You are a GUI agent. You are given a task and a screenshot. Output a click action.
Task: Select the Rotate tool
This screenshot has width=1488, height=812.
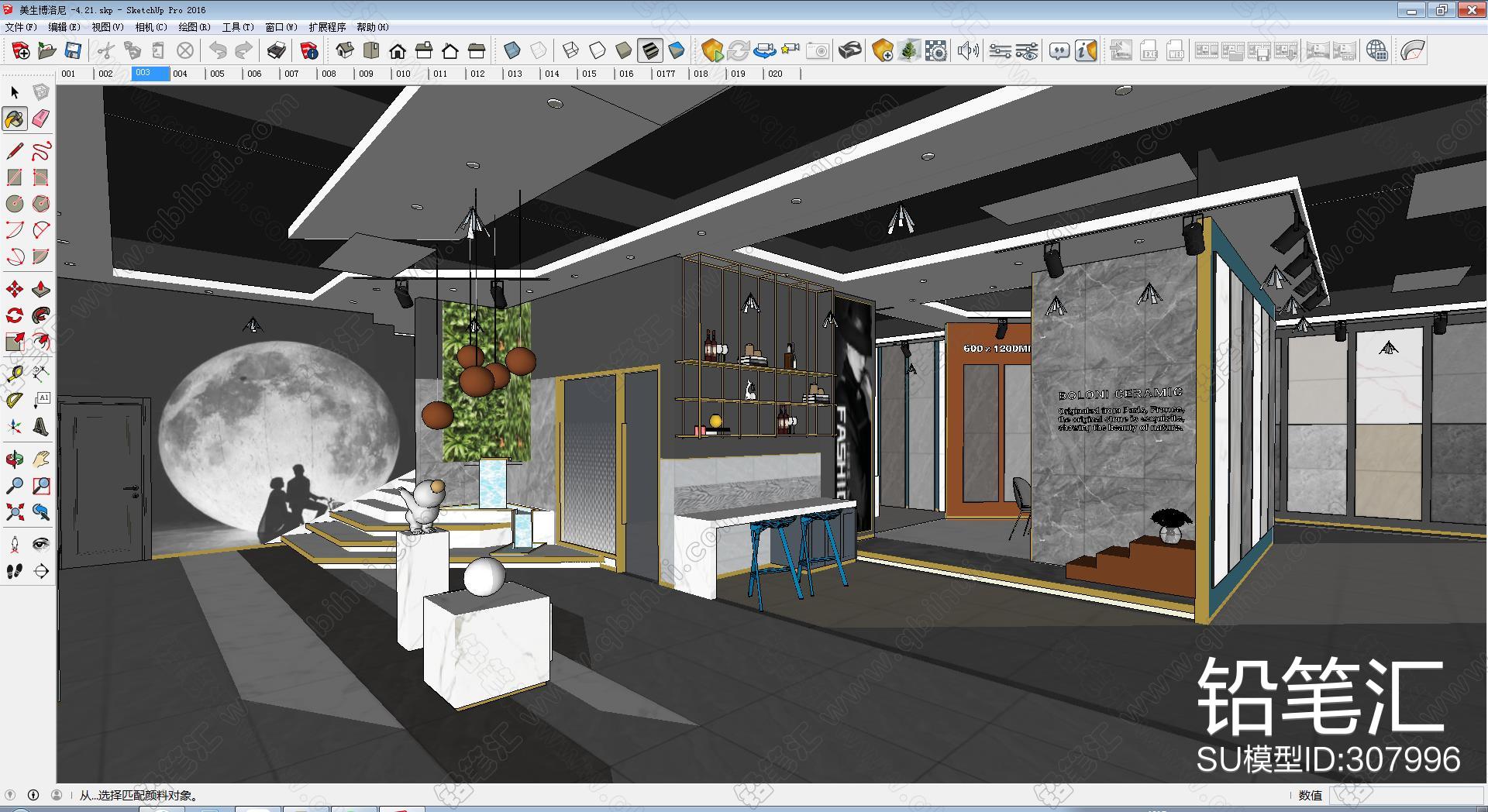[x=15, y=315]
